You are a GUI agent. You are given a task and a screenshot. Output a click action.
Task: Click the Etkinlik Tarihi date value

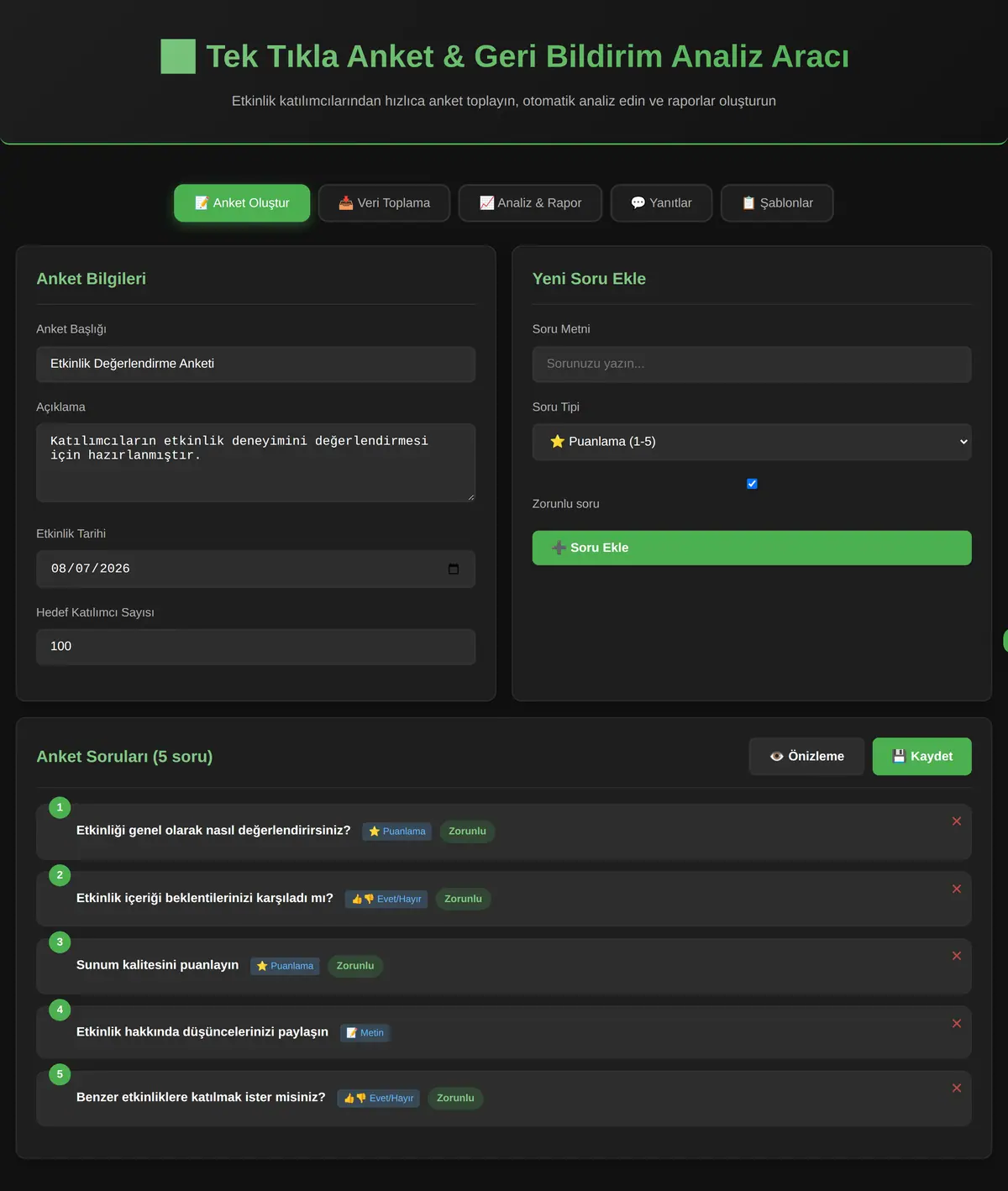91,569
